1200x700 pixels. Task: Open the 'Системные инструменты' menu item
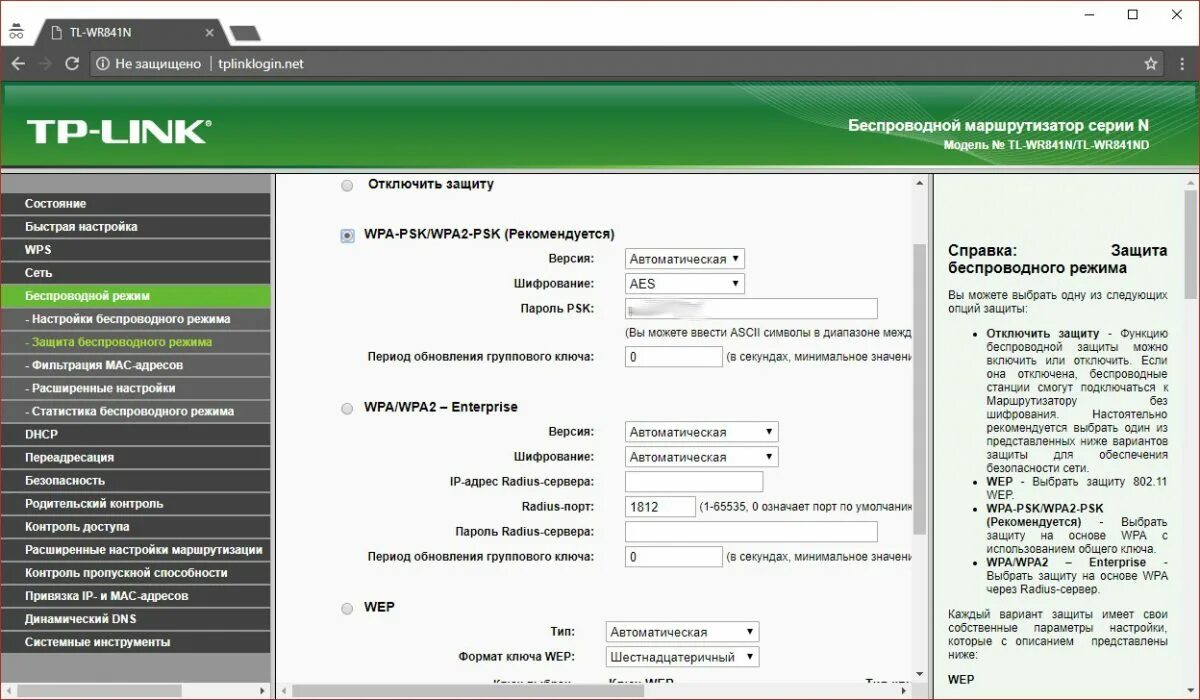(136, 642)
